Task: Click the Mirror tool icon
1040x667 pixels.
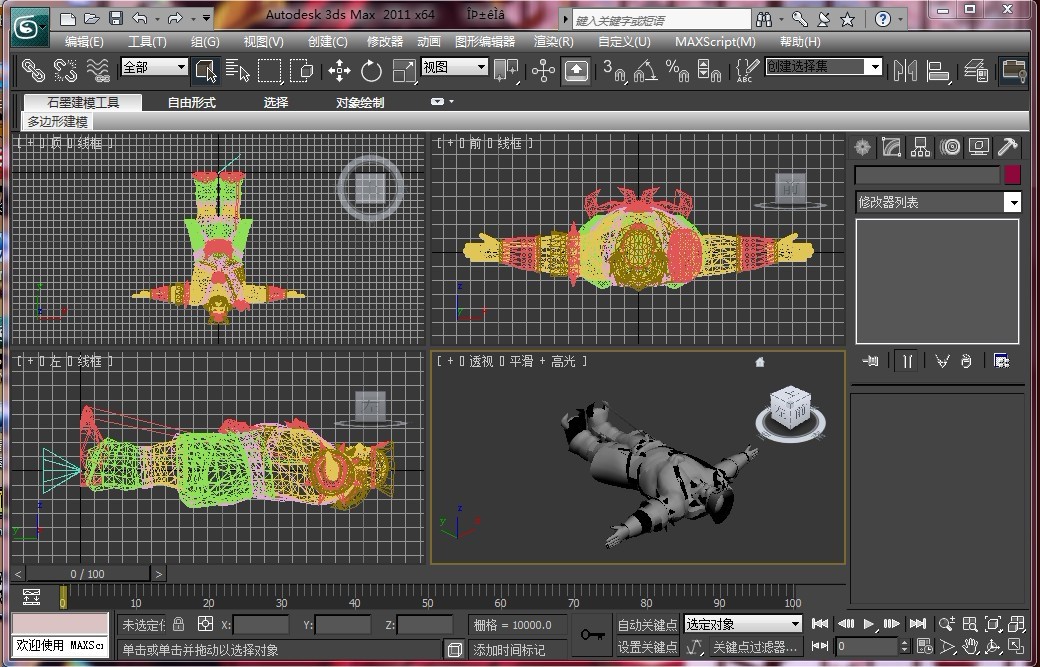Action: tap(905, 70)
